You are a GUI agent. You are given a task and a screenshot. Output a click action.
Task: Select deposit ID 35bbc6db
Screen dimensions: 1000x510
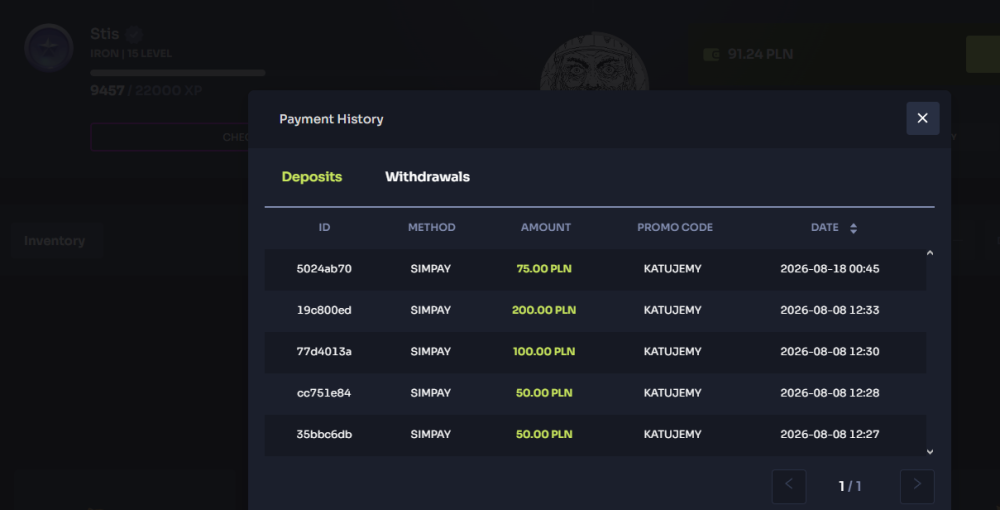tap(324, 435)
